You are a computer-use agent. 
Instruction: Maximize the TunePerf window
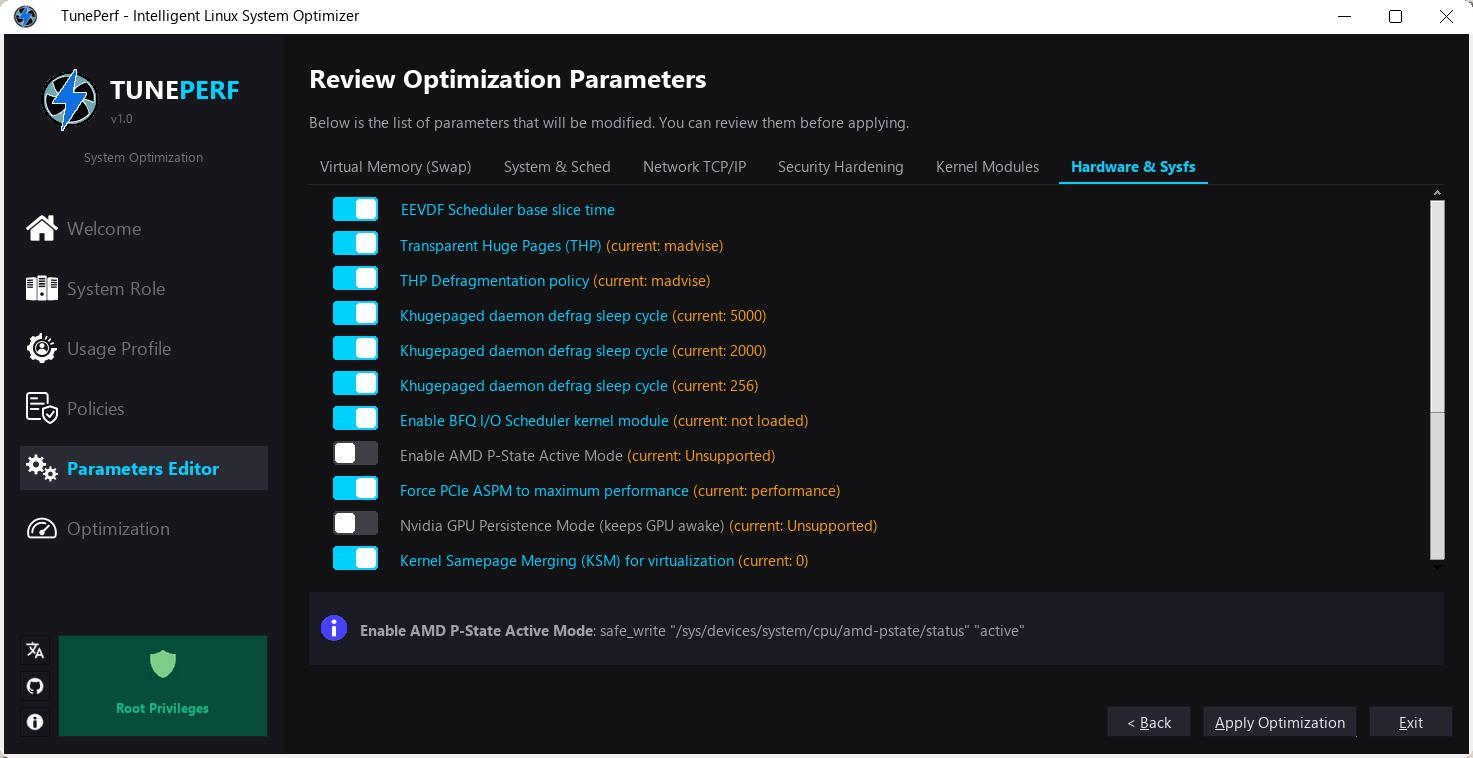click(x=1396, y=16)
